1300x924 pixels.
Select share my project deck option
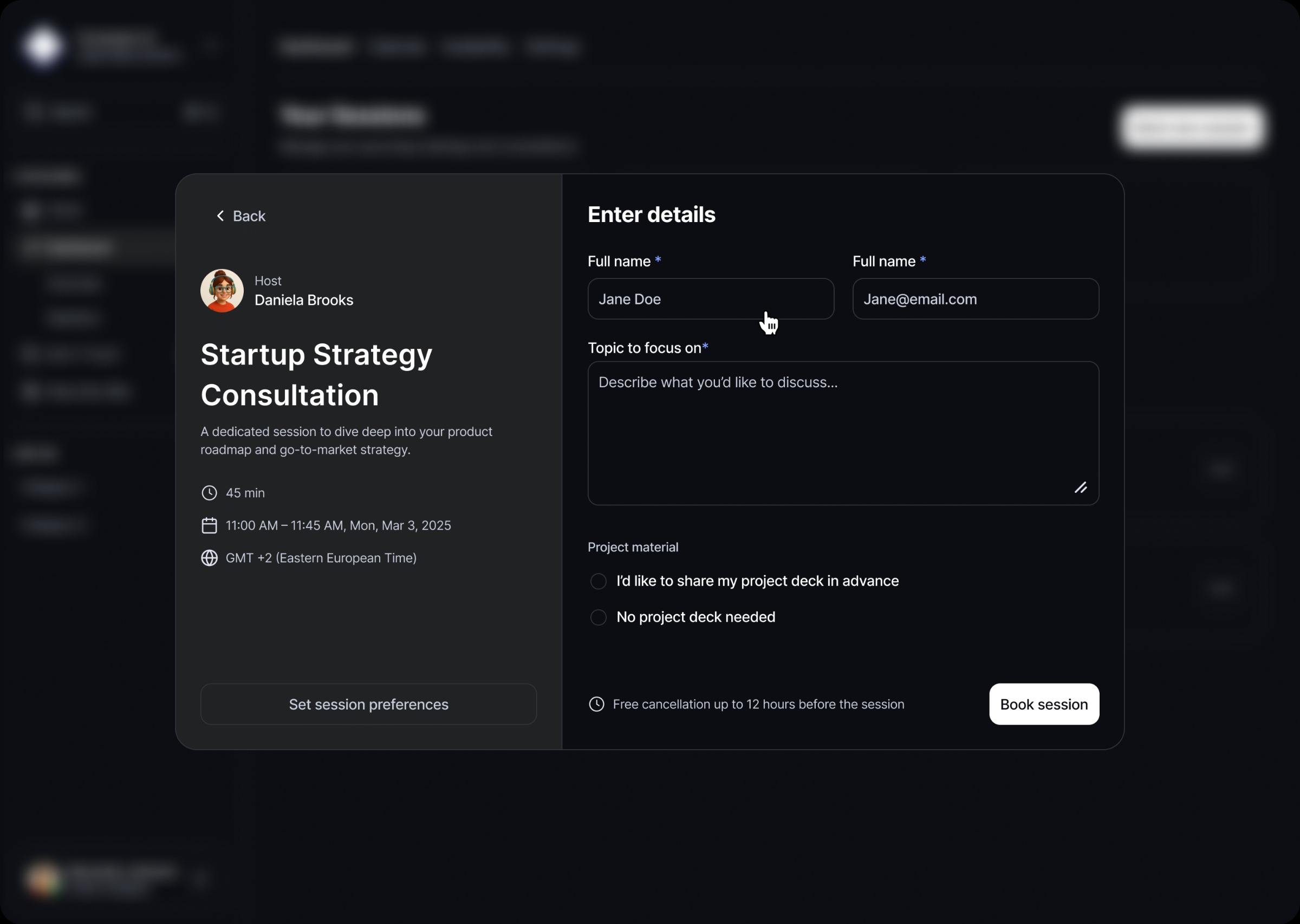coord(598,581)
